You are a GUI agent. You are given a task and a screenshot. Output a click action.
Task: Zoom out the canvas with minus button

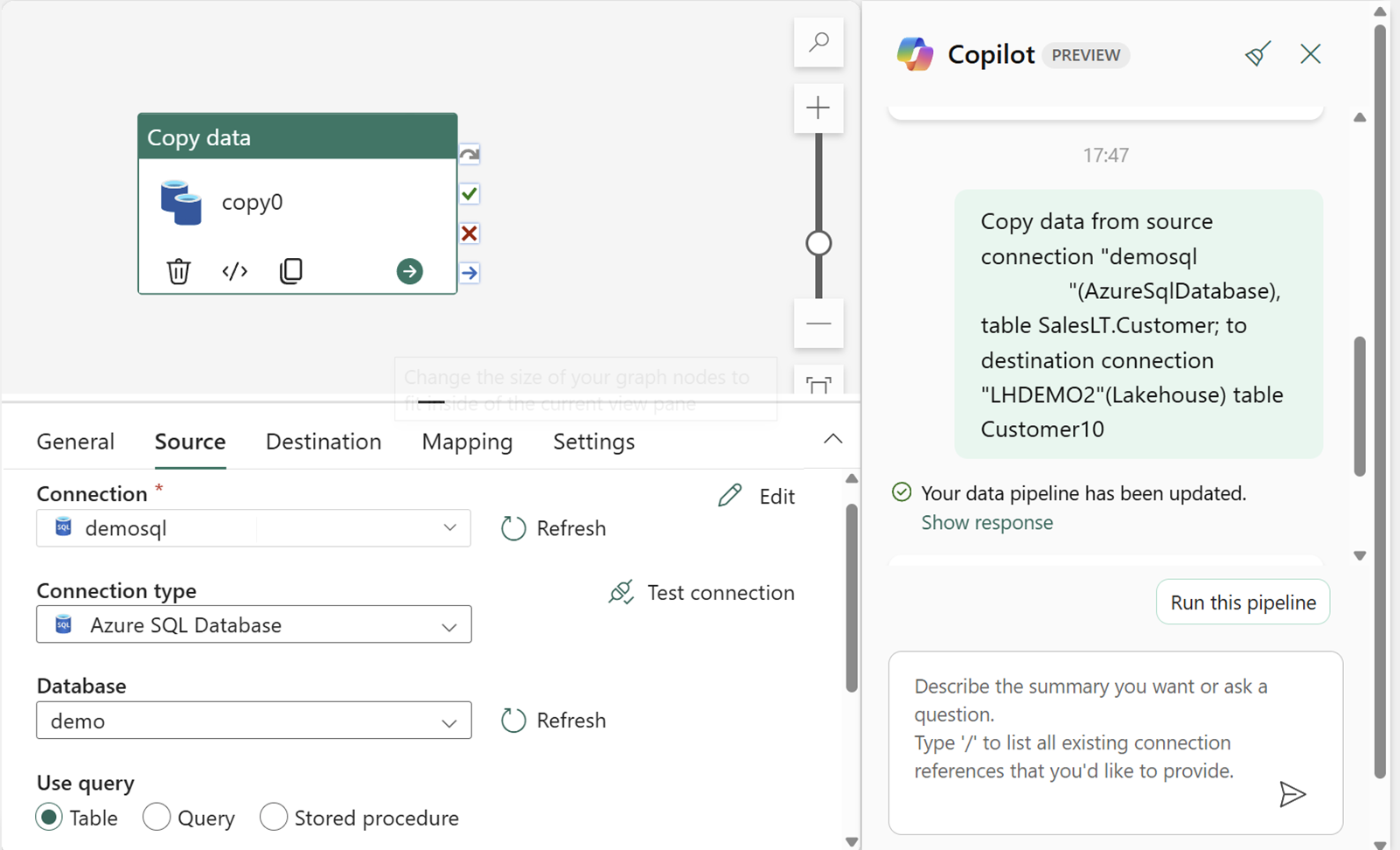point(818,324)
